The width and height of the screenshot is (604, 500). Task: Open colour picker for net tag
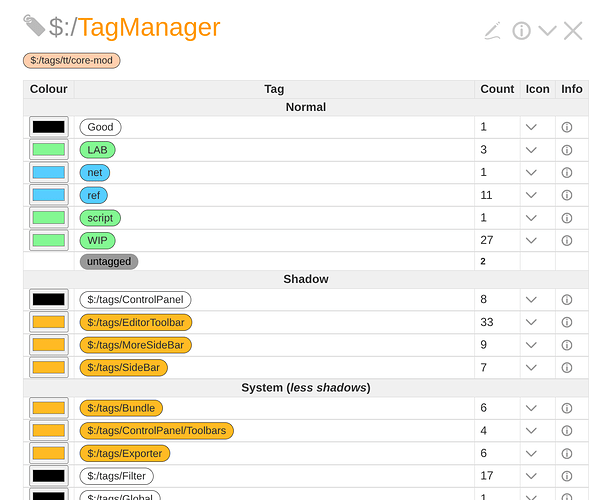coord(49,172)
